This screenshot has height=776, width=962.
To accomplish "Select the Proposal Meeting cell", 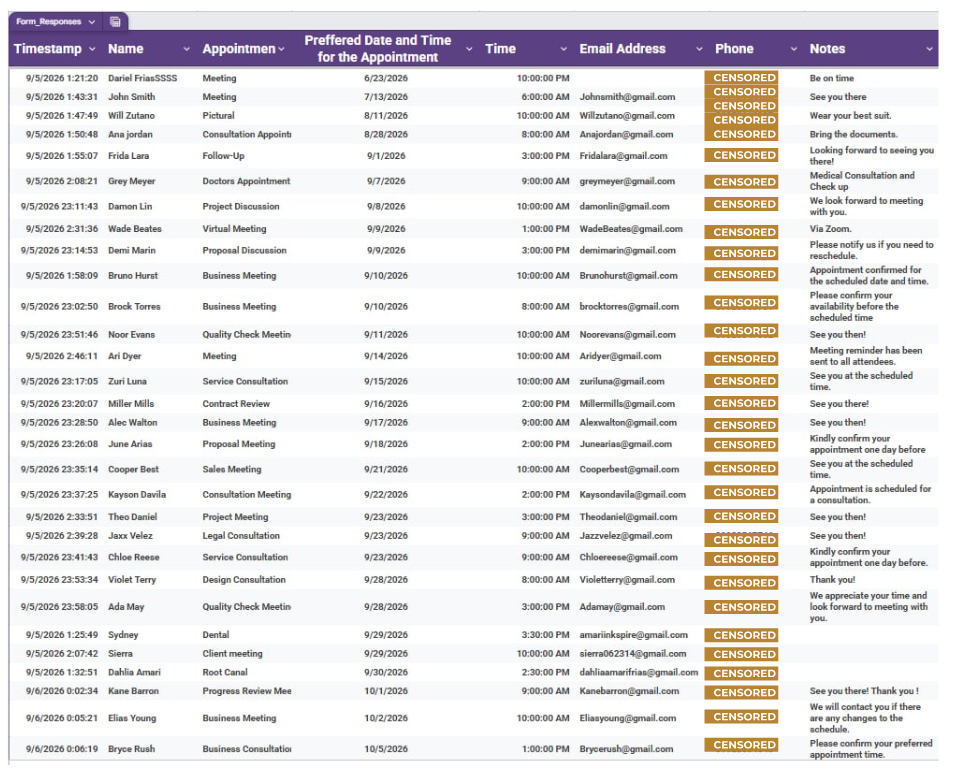I will click(x=239, y=444).
